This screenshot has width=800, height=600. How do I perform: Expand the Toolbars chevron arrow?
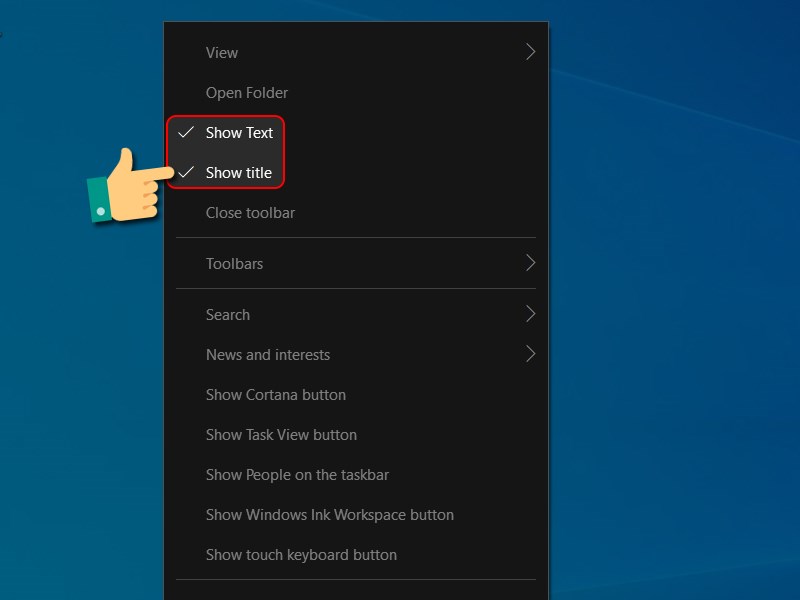click(531, 263)
